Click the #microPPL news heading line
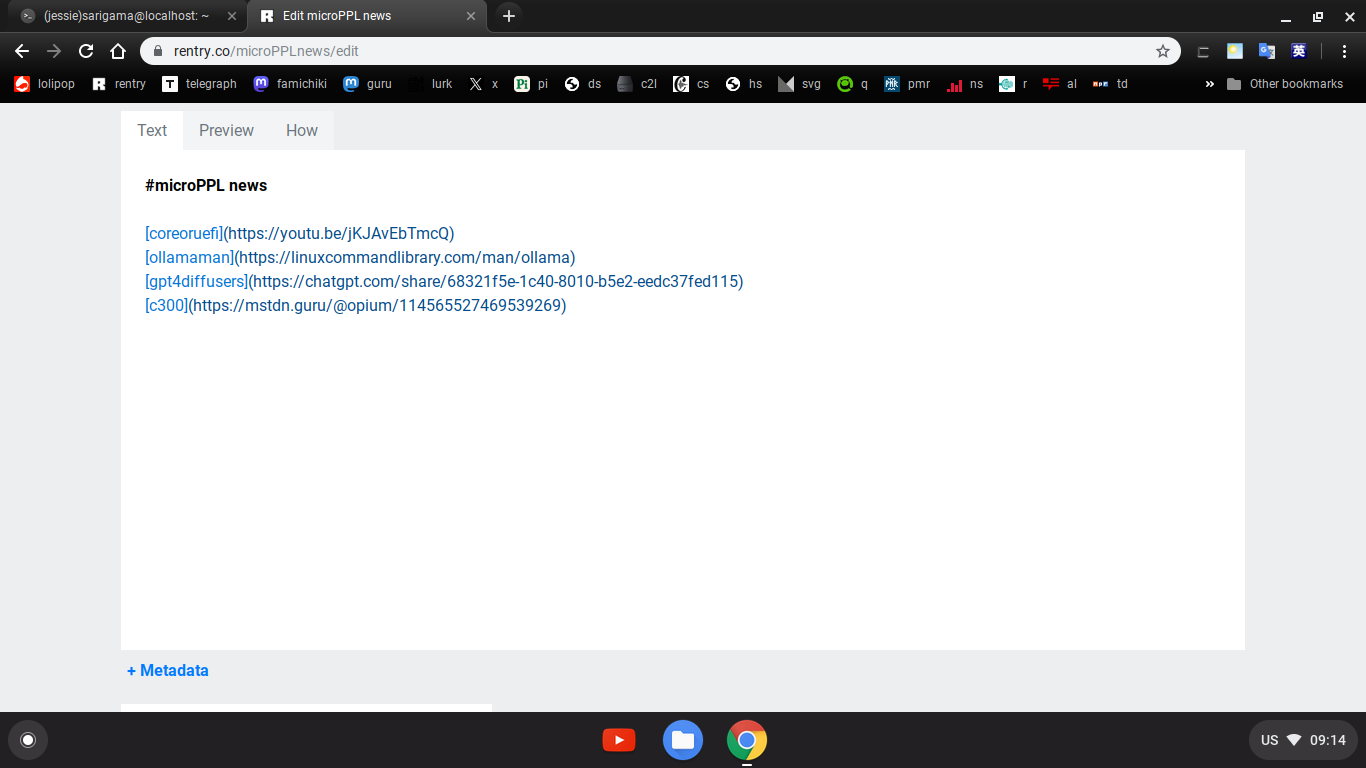Image resolution: width=1366 pixels, height=768 pixels. point(206,185)
